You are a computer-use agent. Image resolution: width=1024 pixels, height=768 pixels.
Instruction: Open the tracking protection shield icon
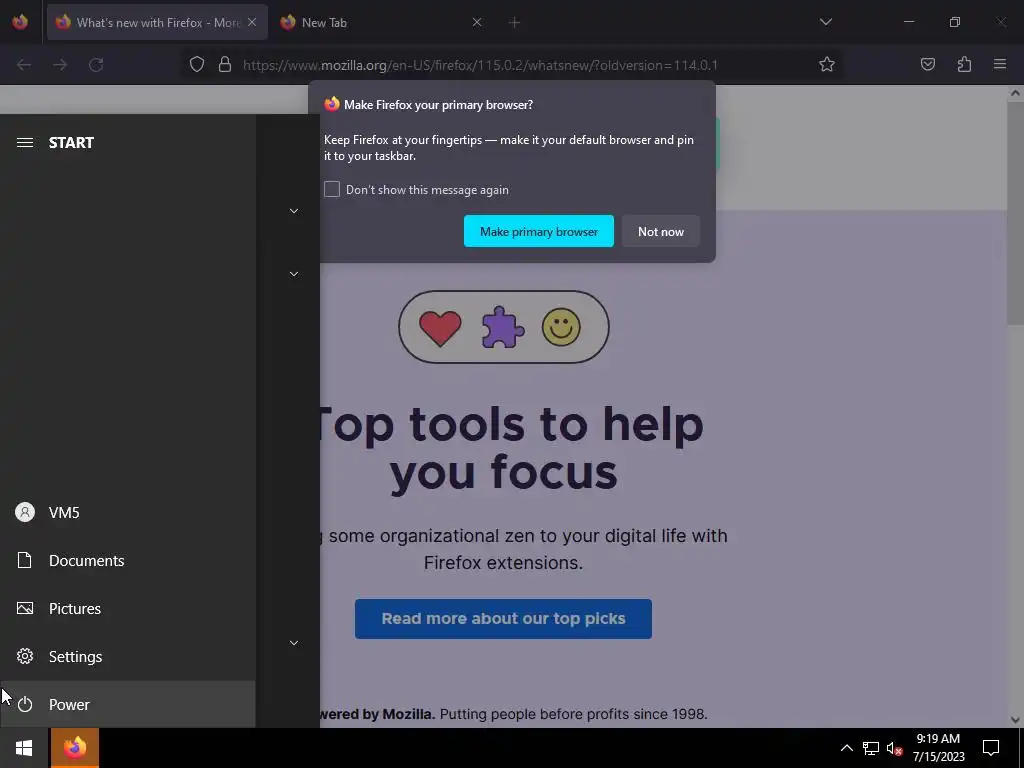click(197, 65)
